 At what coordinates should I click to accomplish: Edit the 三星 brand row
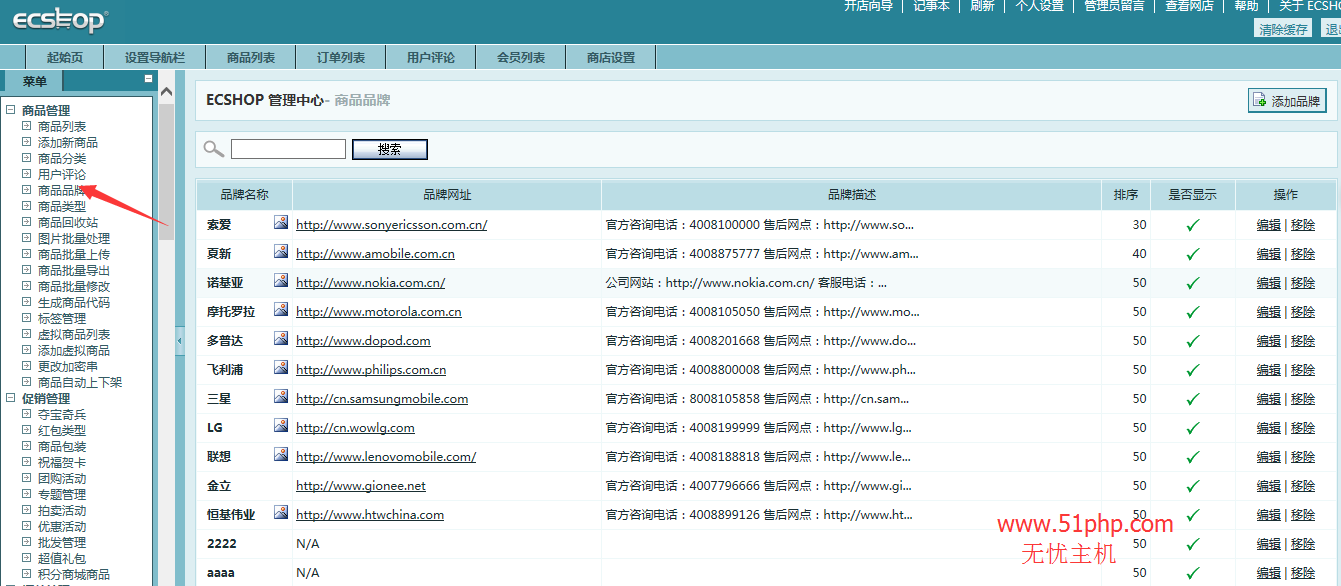click(1268, 399)
